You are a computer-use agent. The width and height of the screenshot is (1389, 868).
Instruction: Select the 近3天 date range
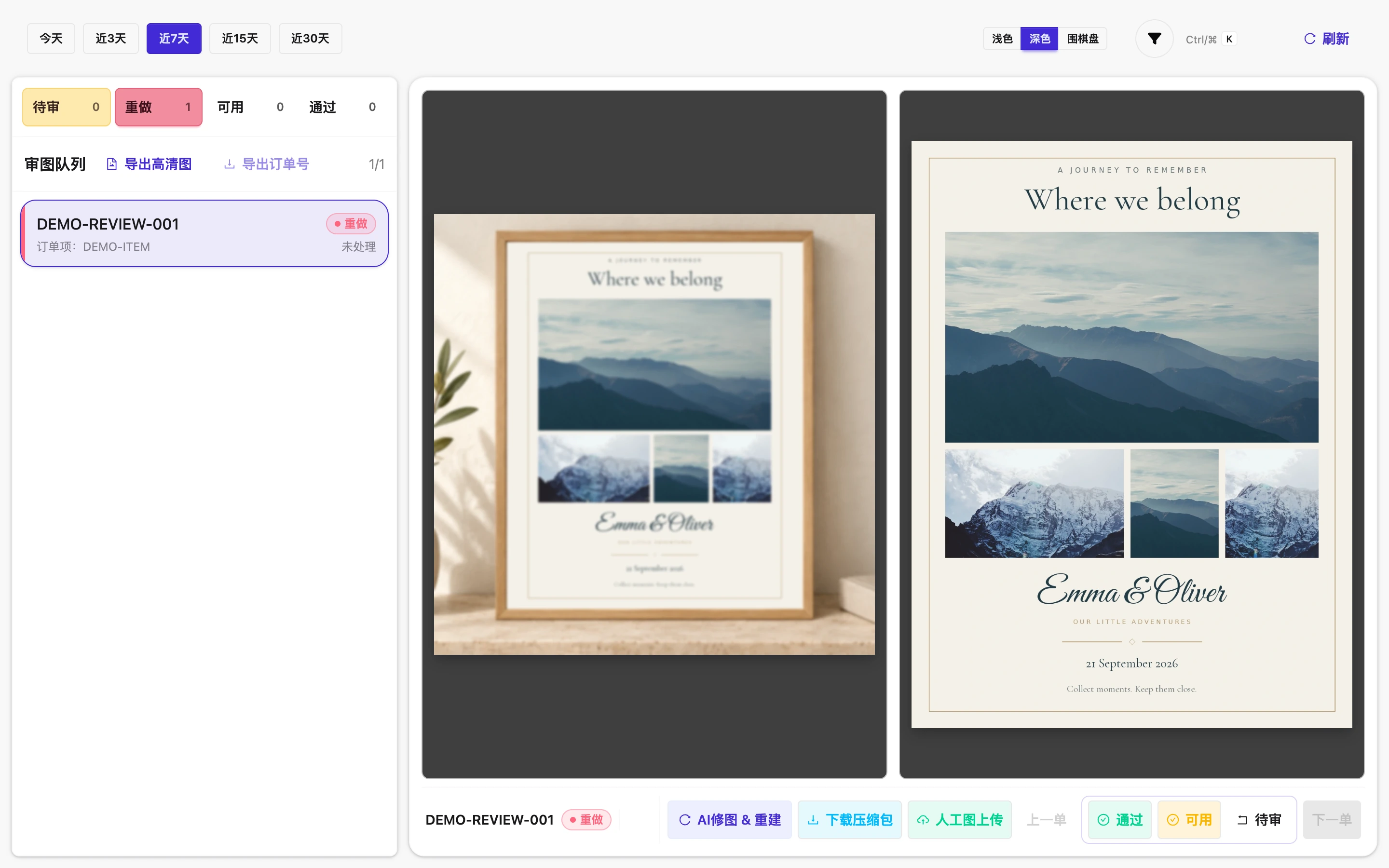click(111, 39)
